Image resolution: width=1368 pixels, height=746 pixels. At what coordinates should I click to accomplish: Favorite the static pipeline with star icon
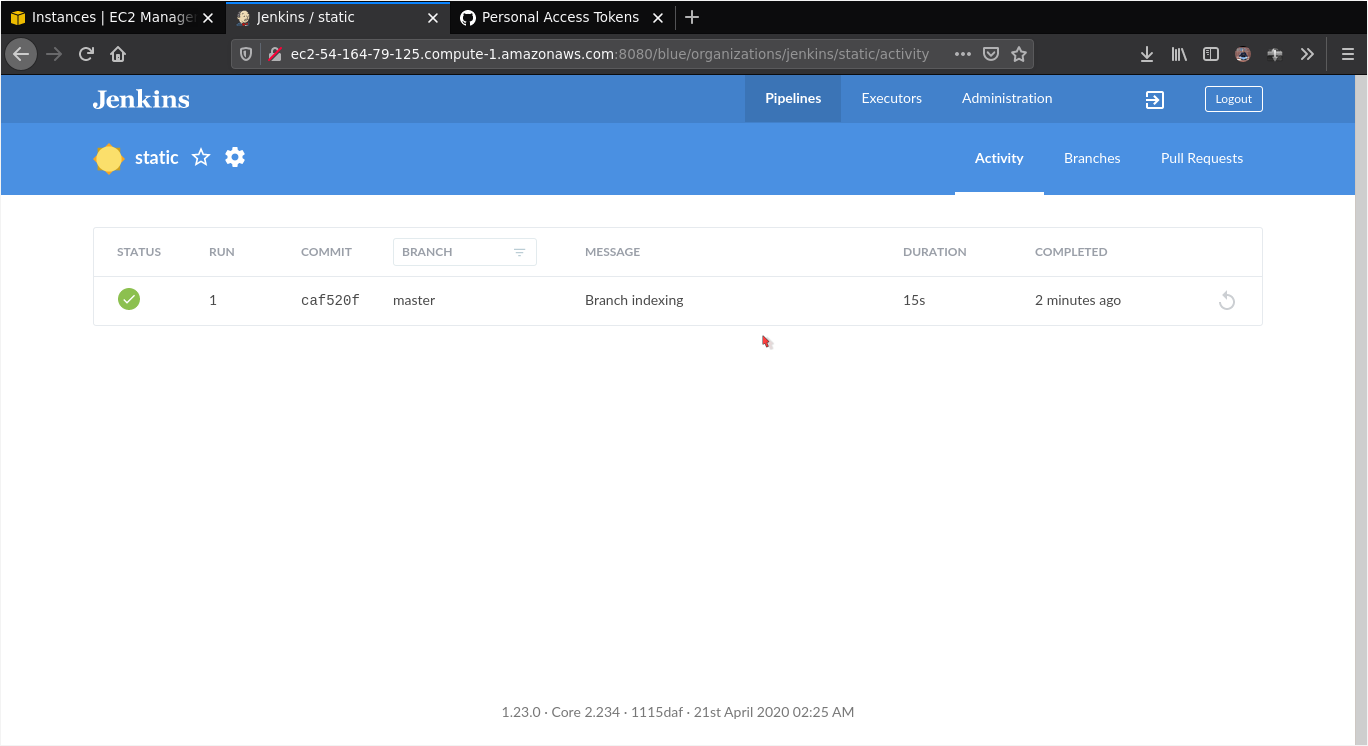coord(201,157)
